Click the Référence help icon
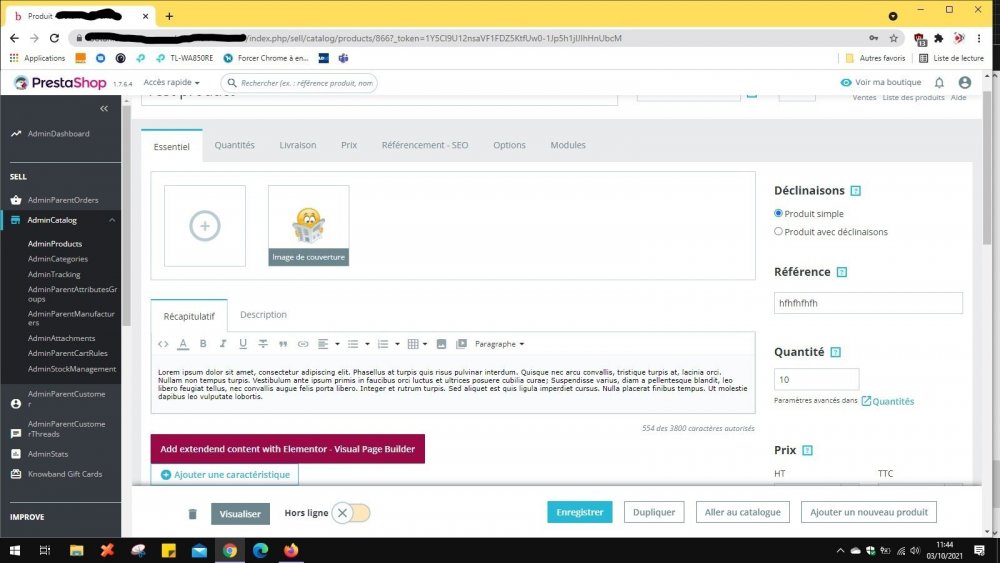Image resolution: width=1000 pixels, height=563 pixels. coord(842,272)
